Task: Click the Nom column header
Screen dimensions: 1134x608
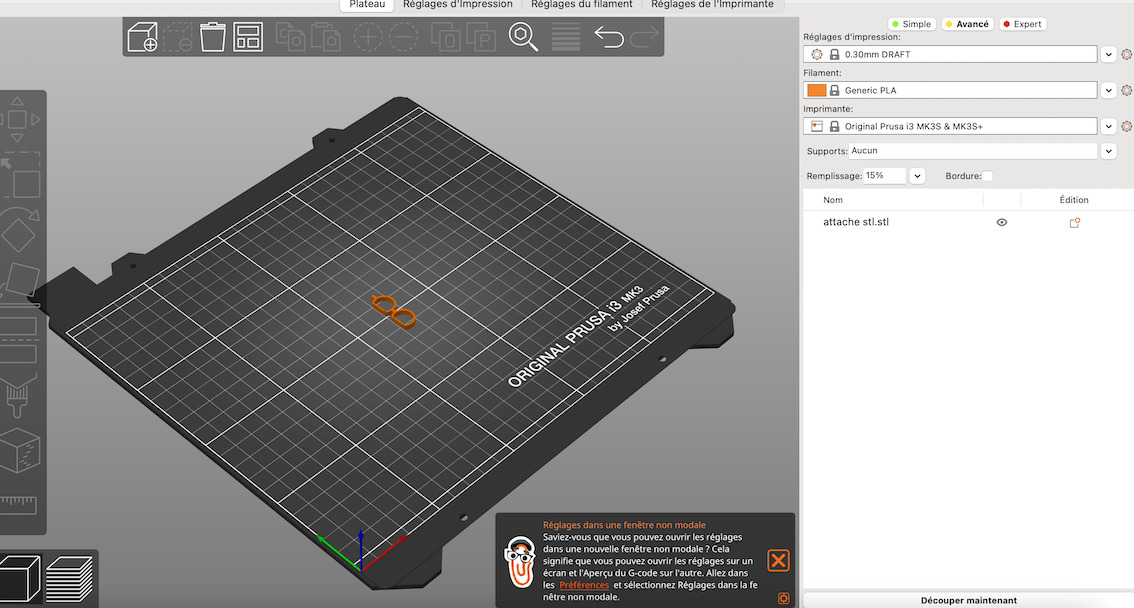Action: [x=832, y=200]
